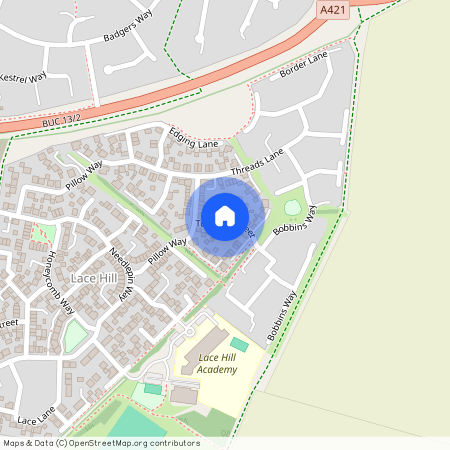Click the upper Pillow Way label near Edging Lane
450x450 pixels.
84,175
